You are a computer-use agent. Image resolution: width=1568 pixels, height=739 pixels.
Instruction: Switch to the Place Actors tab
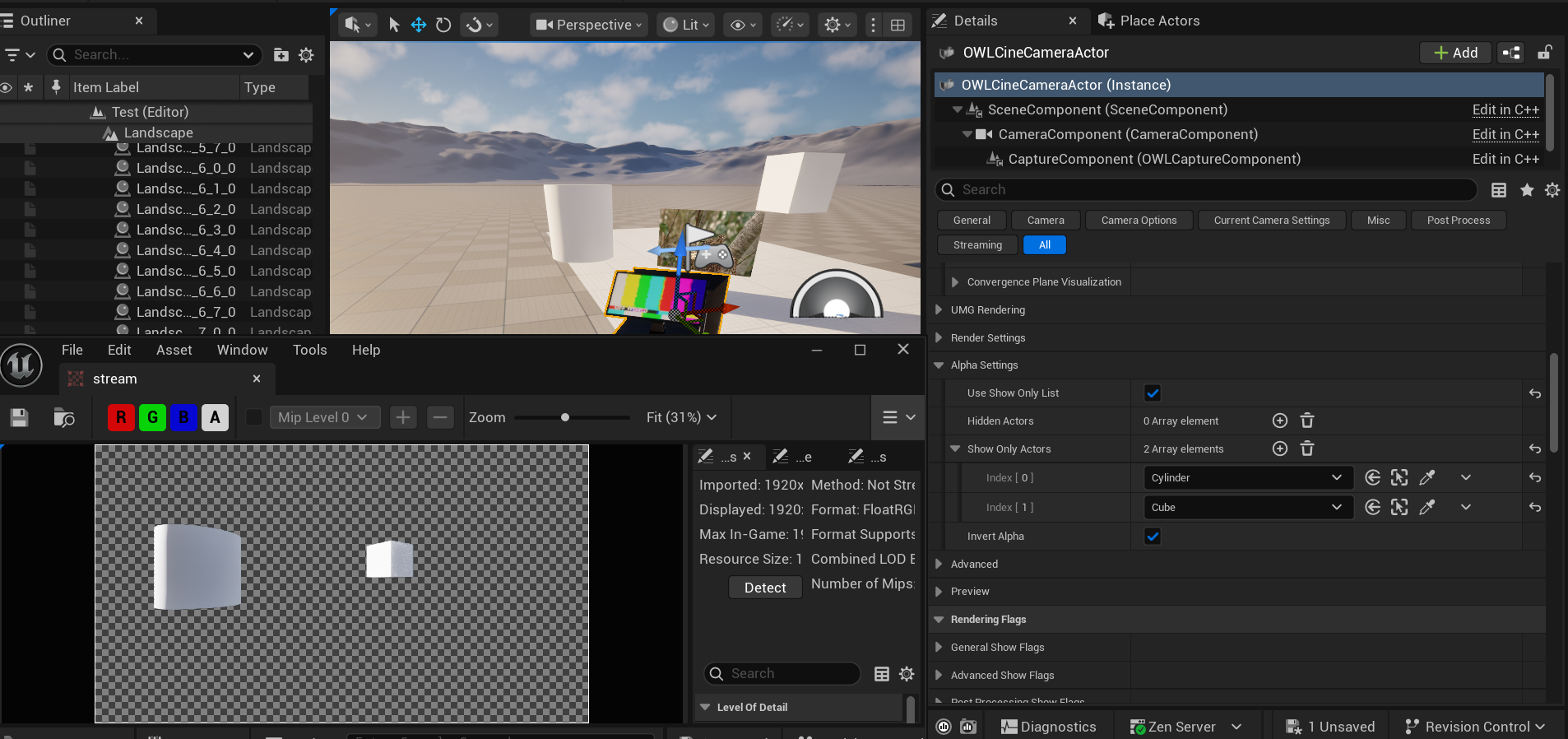point(1149,21)
